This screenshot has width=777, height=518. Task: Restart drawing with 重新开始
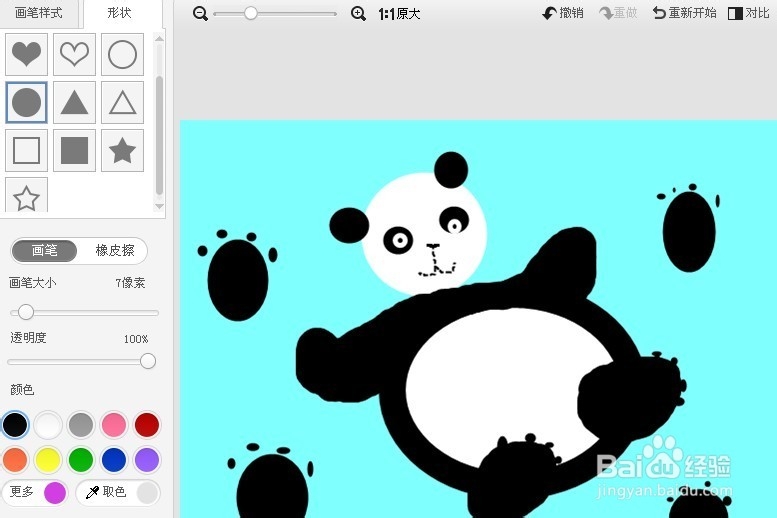click(x=684, y=13)
